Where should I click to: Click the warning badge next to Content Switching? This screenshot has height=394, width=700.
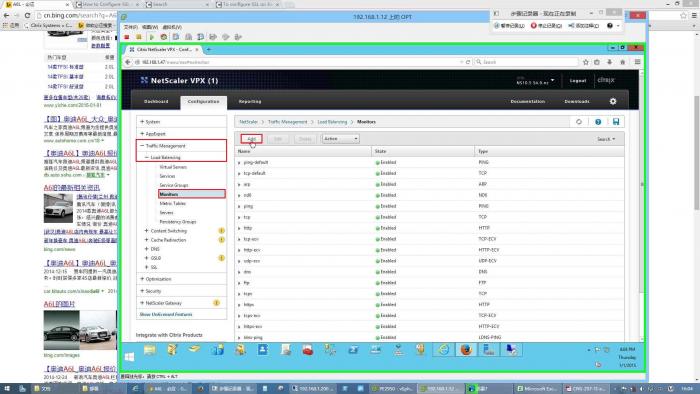coord(221,231)
